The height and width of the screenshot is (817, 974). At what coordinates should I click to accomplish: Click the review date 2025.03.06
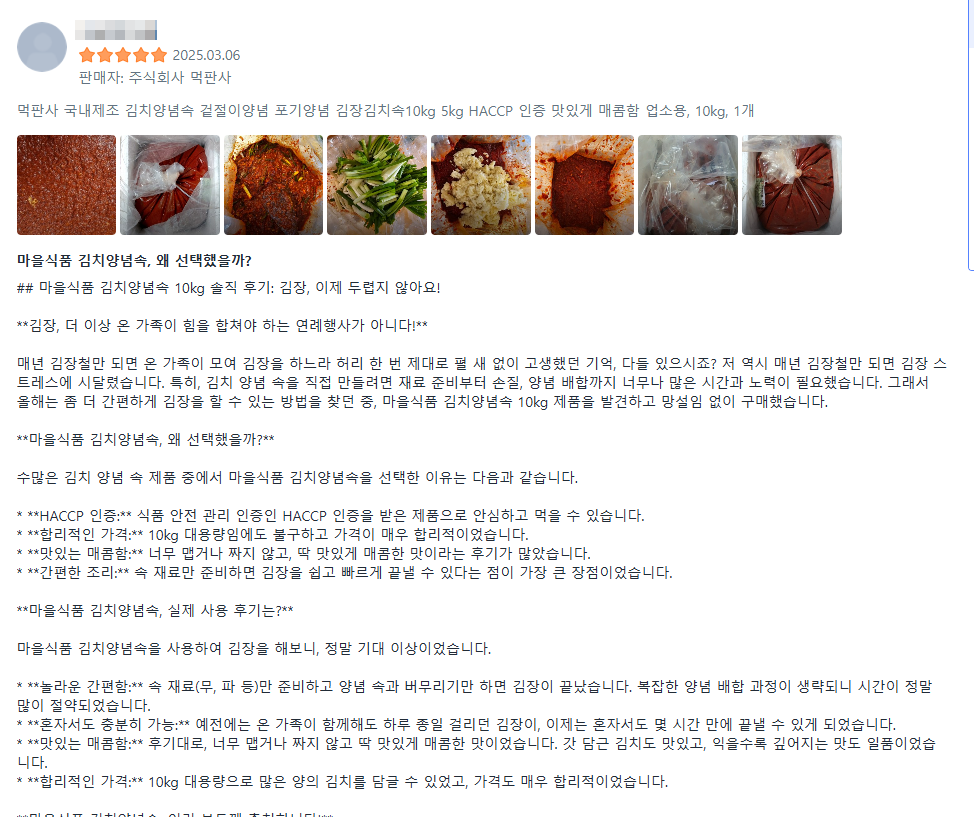(x=206, y=55)
